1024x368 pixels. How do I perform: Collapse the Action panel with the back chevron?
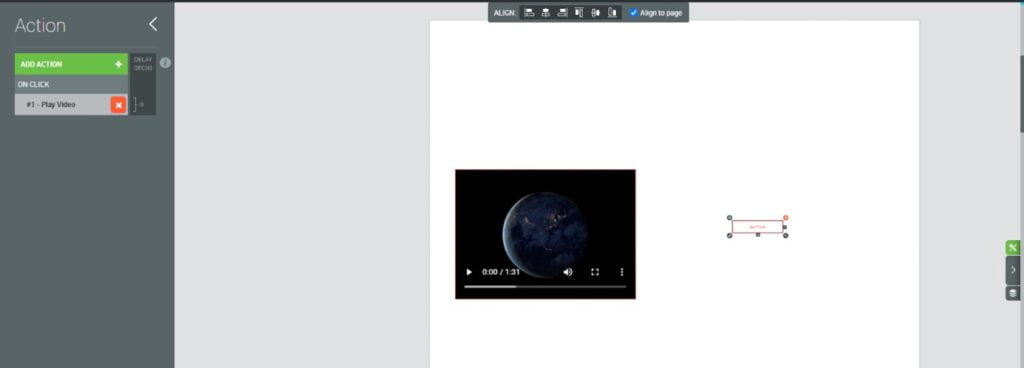point(153,25)
